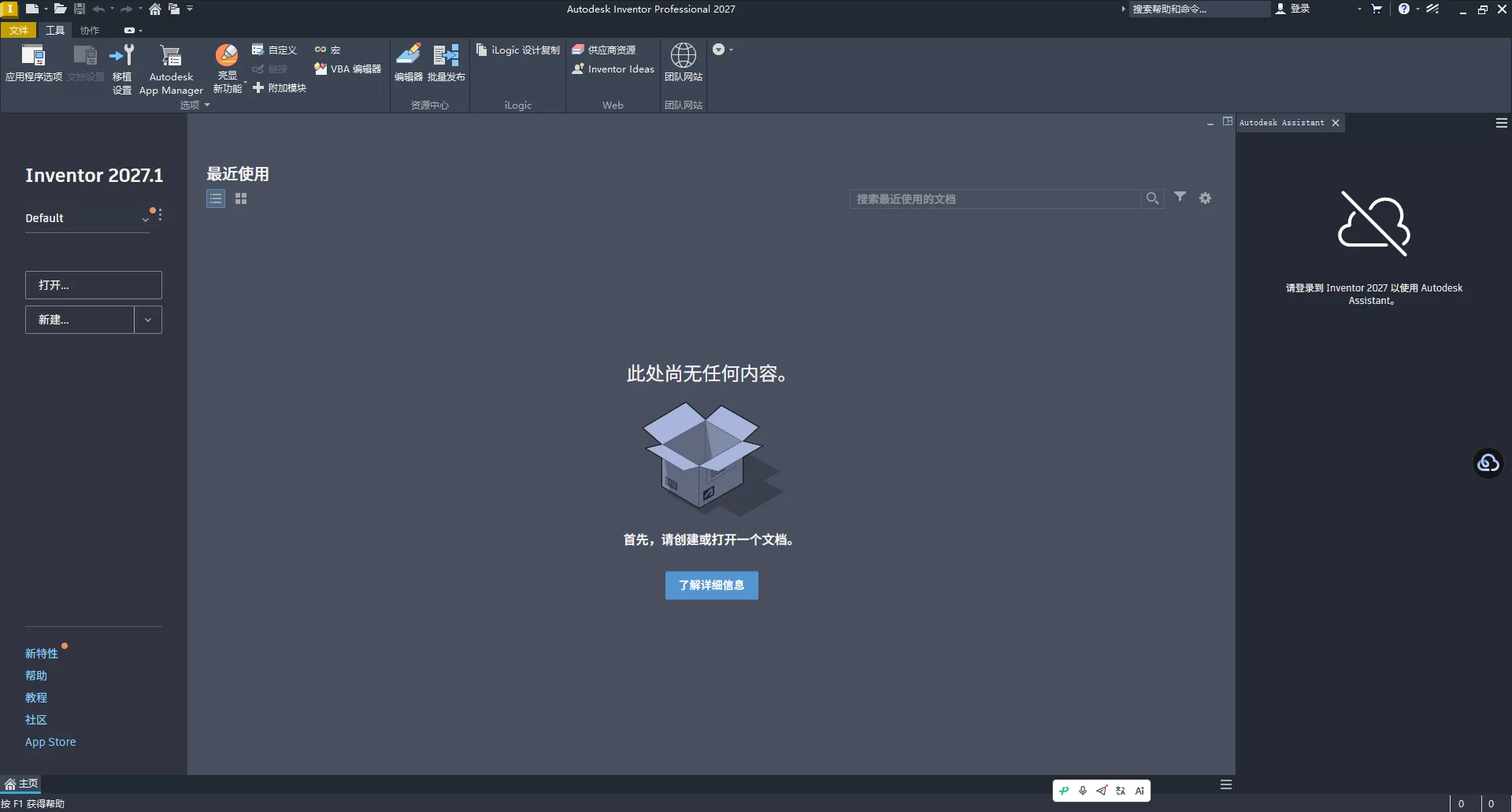Open 供应商资源 supplier content

[x=604, y=50]
